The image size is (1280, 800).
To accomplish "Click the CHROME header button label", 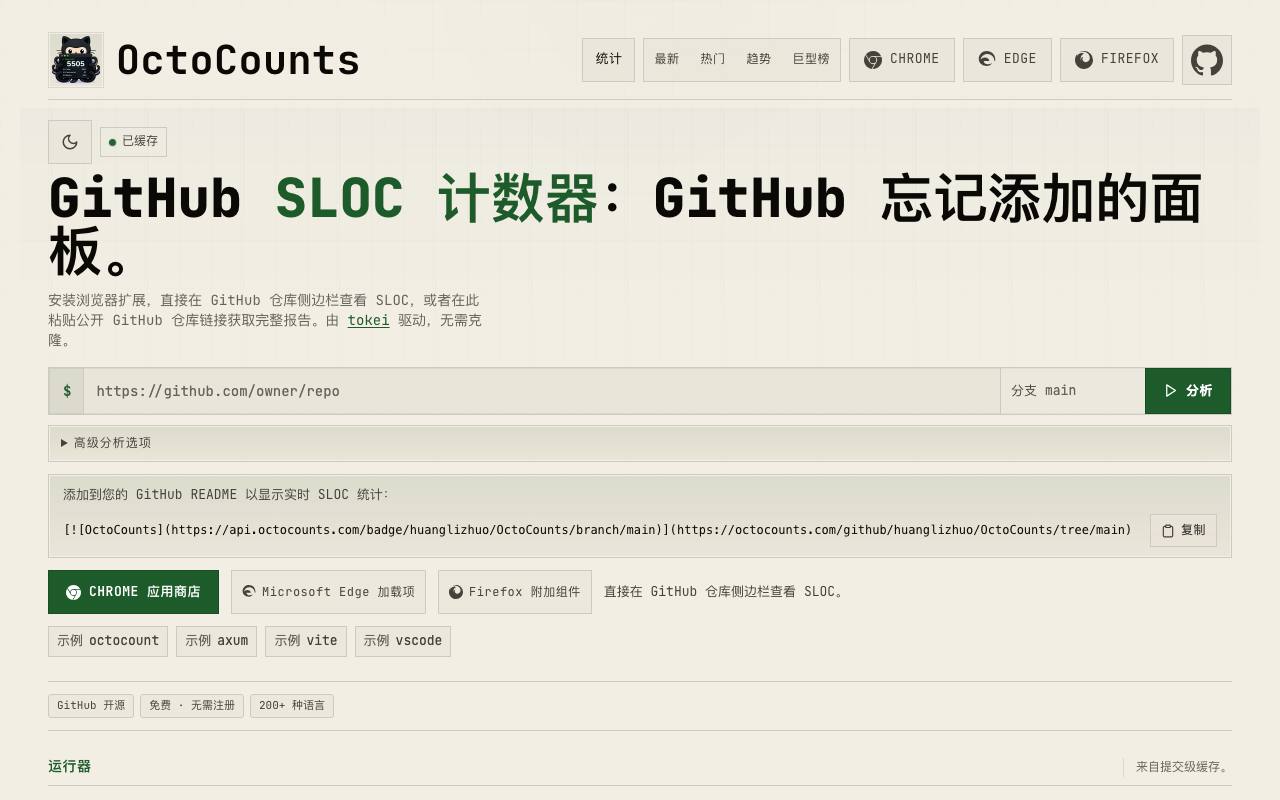I will tap(915, 59).
